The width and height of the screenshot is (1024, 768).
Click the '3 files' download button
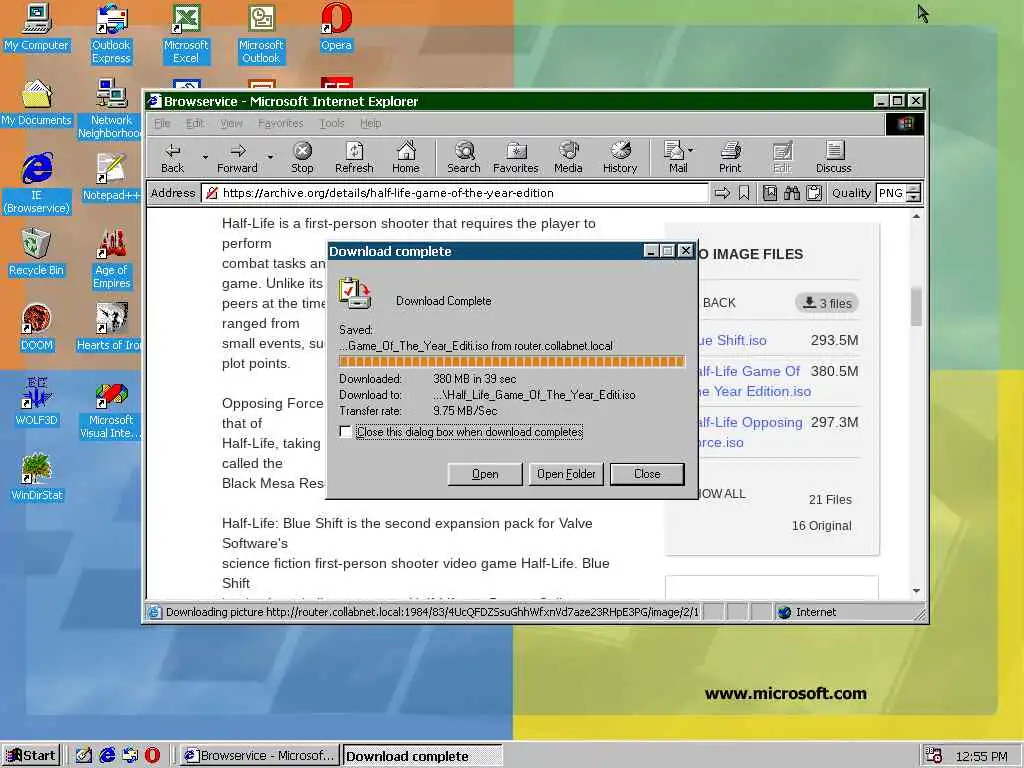point(827,303)
